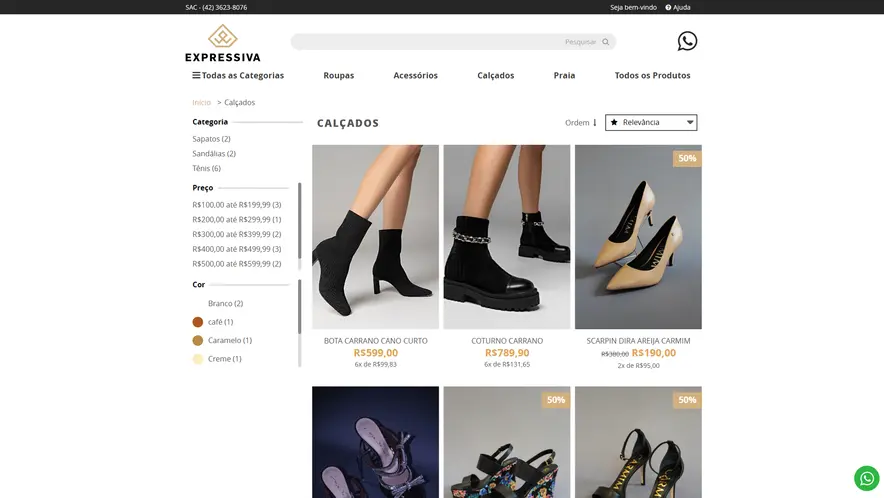
Task: Open the floral platform sandal product image
Action: pos(507,442)
